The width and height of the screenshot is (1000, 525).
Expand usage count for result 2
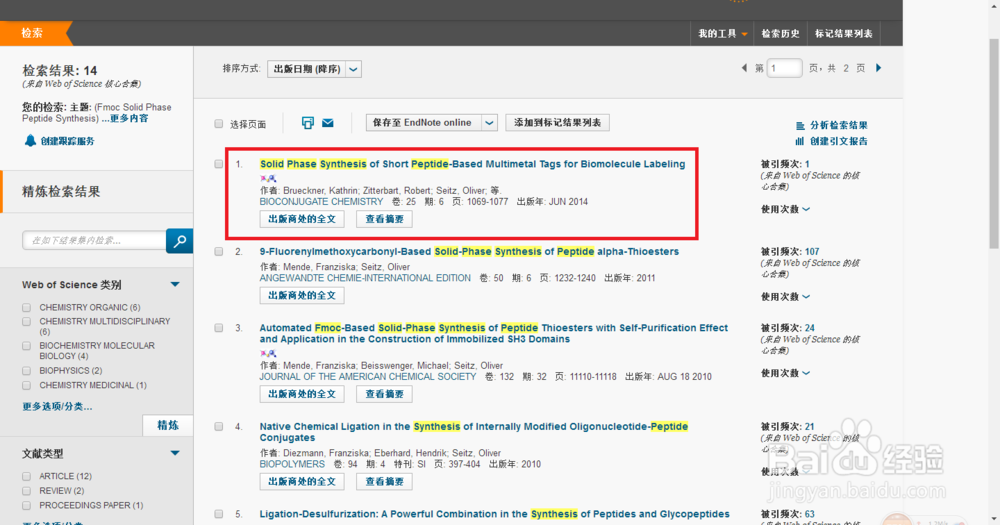point(785,297)
